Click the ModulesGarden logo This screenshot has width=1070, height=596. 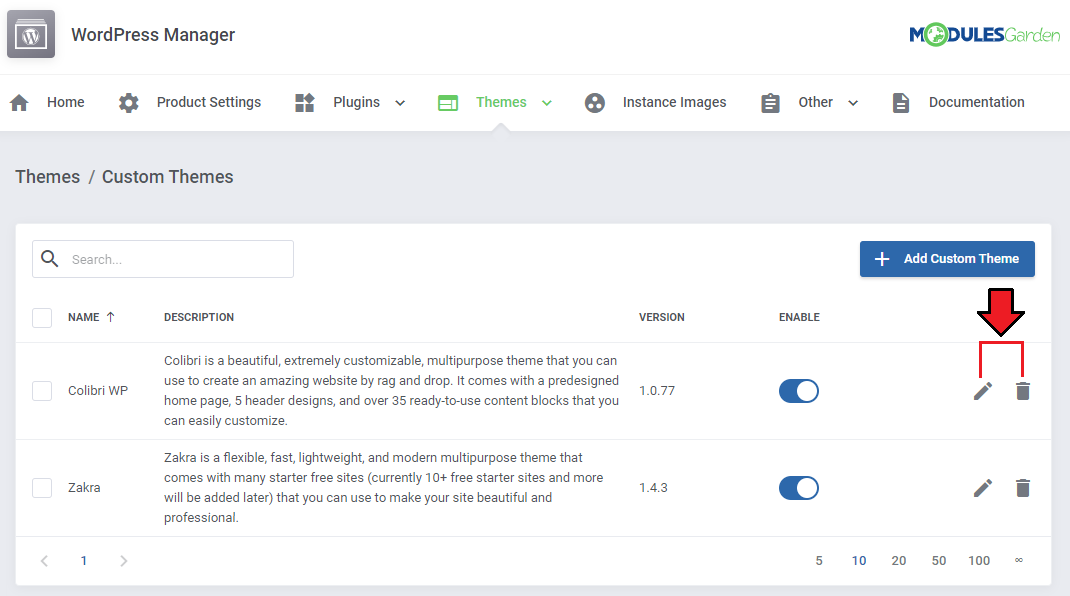click(984, 34)
